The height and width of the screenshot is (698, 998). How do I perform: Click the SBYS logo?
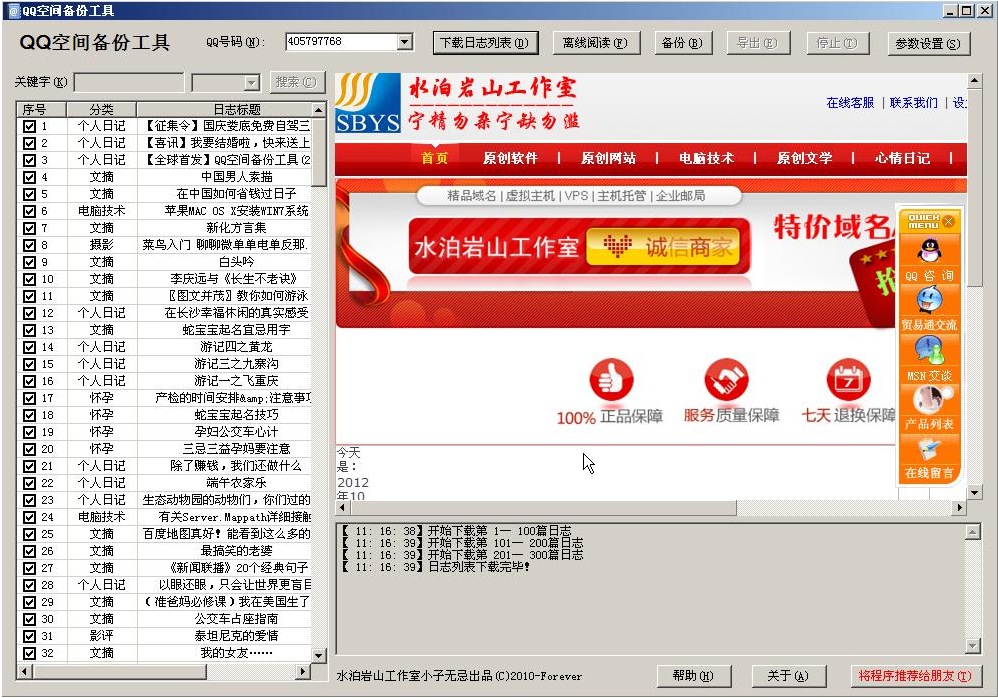(x=368, y=103)
